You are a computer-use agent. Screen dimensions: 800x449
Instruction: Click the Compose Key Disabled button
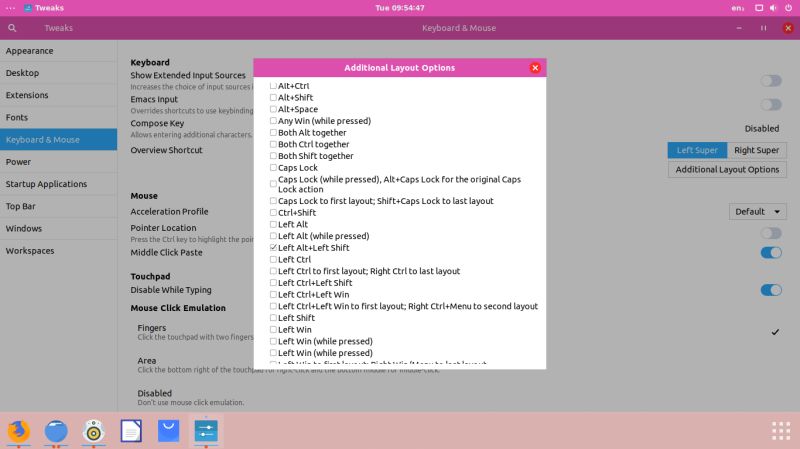tap(761, 129)
